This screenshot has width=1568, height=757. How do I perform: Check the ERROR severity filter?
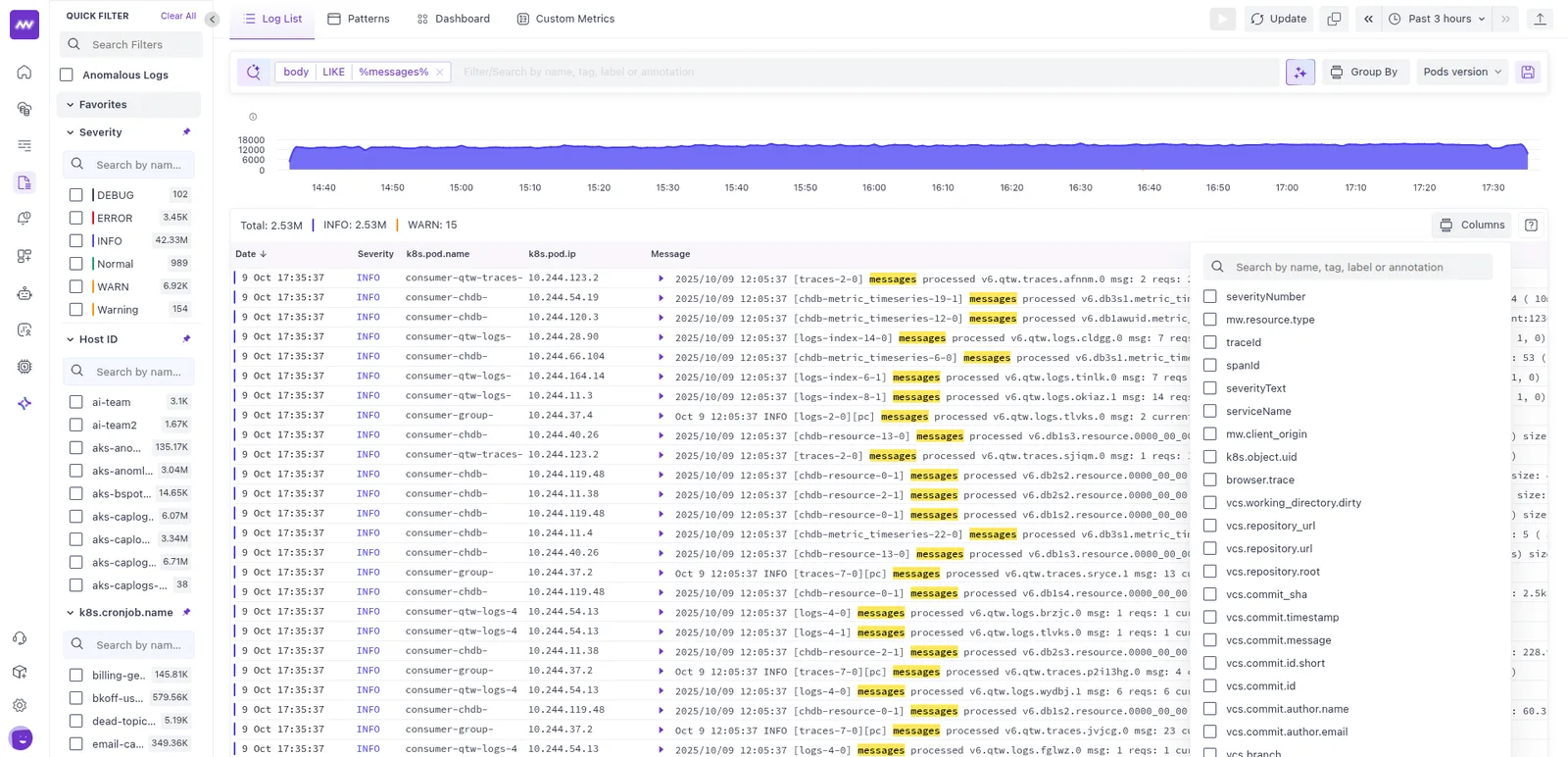click(x=76, y=218)
